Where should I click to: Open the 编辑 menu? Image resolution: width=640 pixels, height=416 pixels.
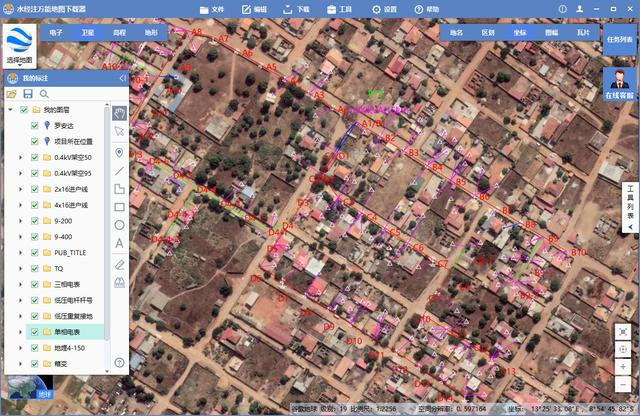(254, 9)
